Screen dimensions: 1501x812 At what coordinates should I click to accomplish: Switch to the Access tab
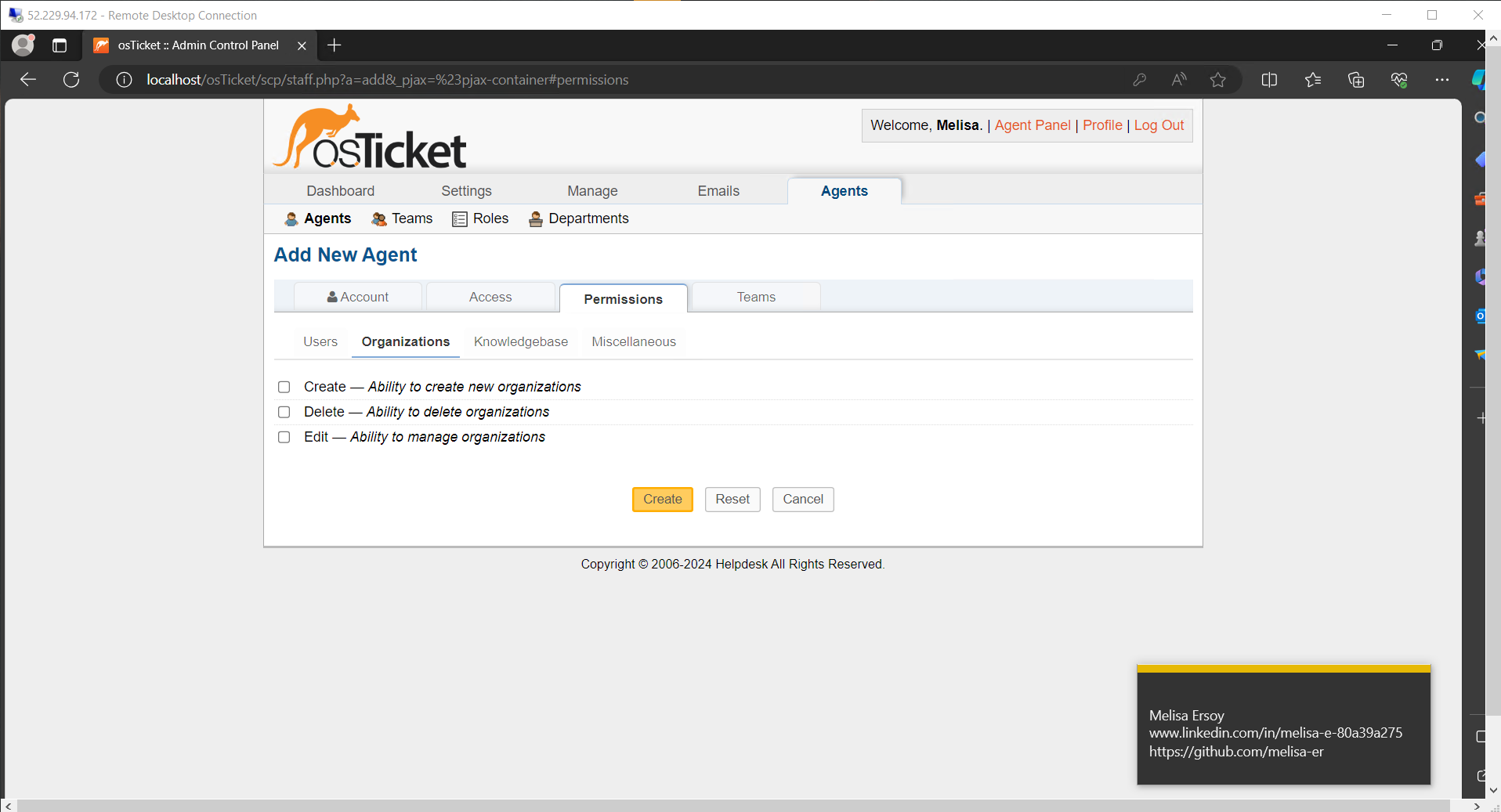pyautogui.click(x=490, y=298)
